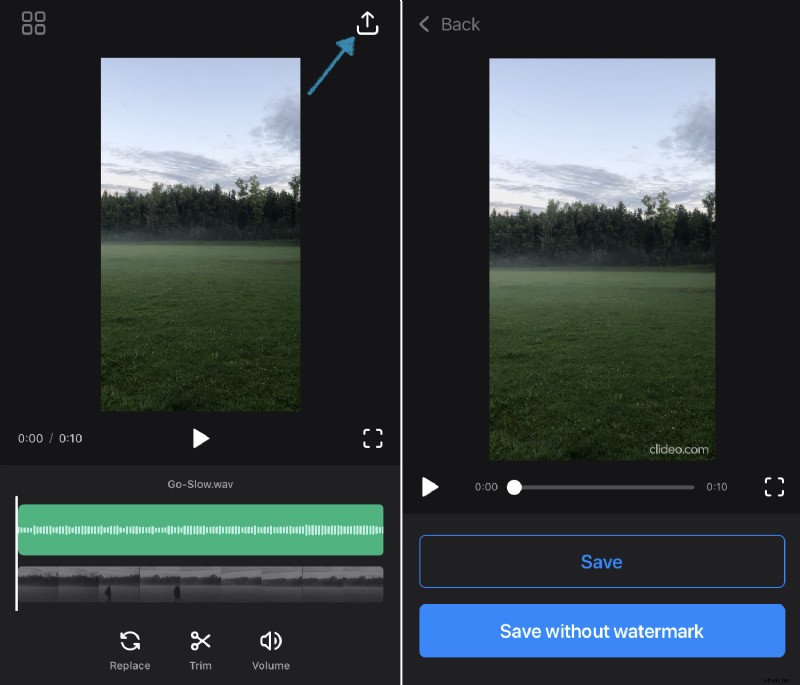800x685 pixels.
Task: Save the video with watermark
Action: [601, 562]
